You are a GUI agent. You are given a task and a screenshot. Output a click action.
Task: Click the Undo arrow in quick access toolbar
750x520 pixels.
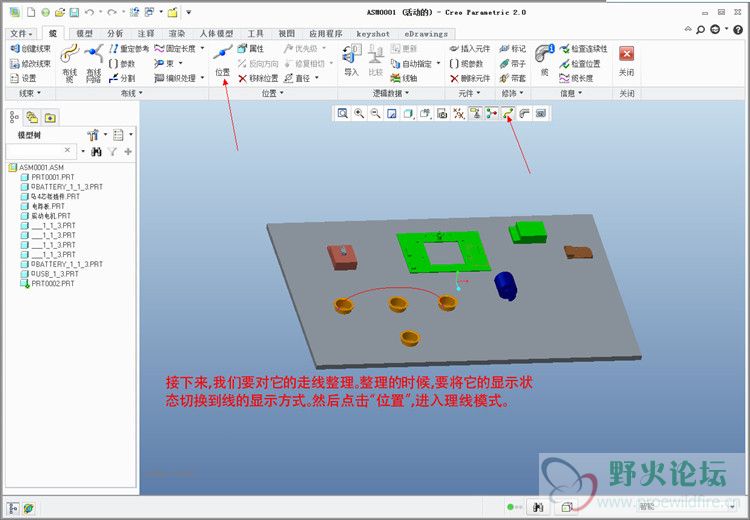(x=89, y=12)
